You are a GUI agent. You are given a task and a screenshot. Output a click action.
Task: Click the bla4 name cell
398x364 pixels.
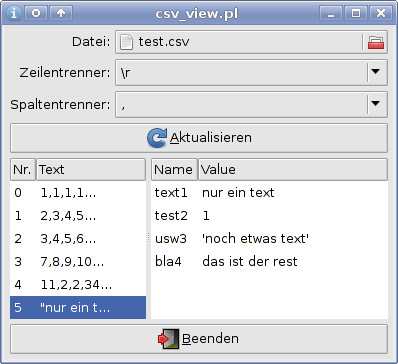pos(168,262)
